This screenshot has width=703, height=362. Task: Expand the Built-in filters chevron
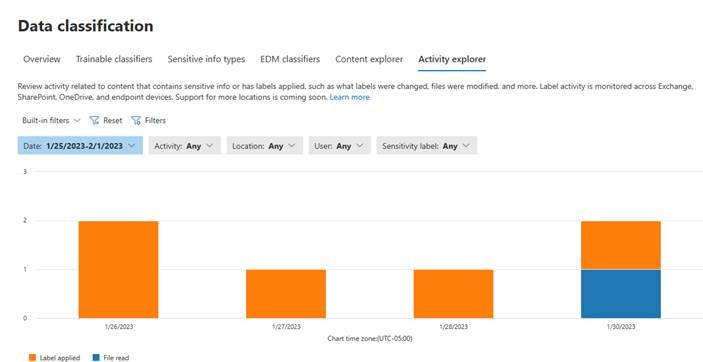coord(77,120)
